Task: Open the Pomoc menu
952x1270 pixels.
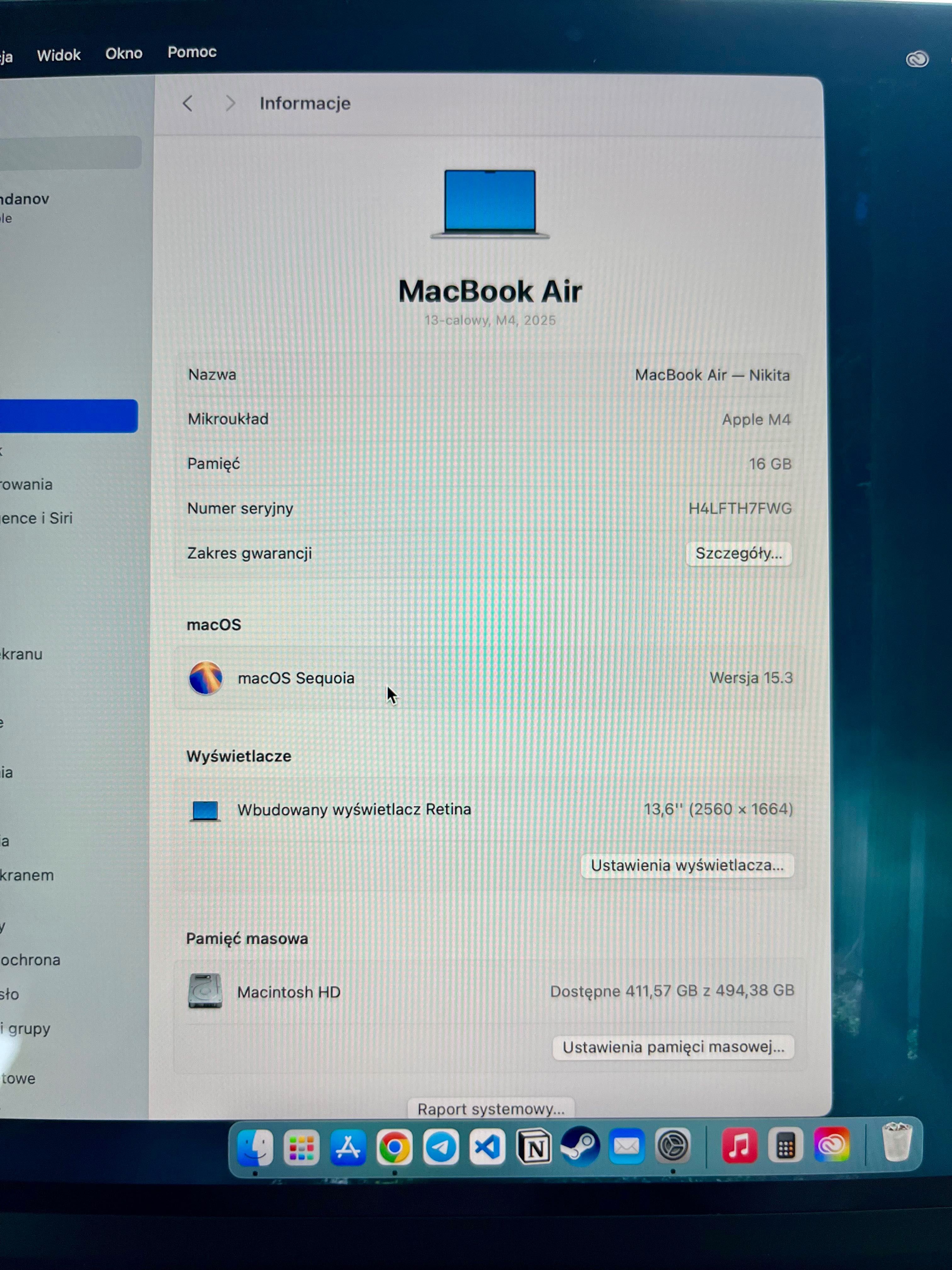Action: [x=192, y=52]
